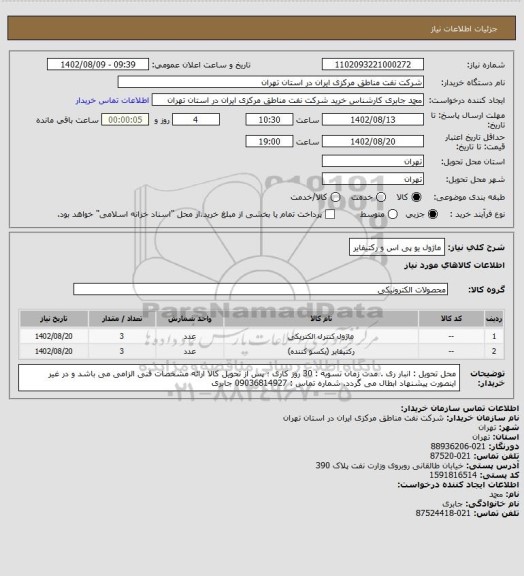
Task: Click the creator phone 87524418-021
Action: click(x=443, y=513)
